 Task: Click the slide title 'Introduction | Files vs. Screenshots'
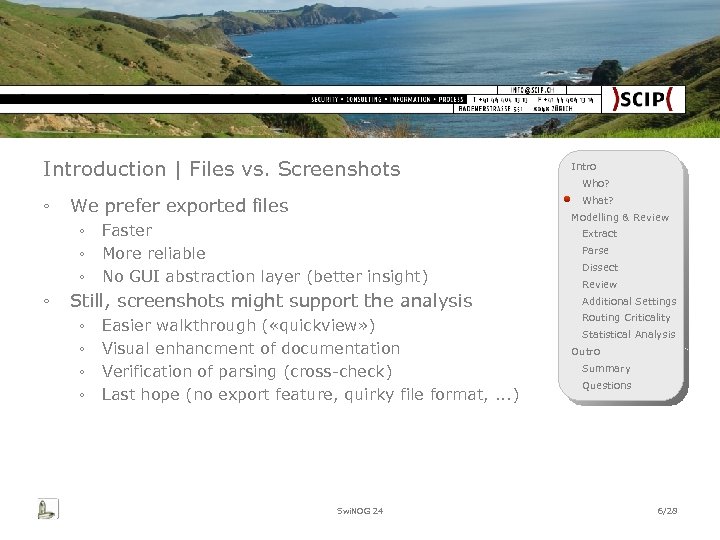pos(222,169)
